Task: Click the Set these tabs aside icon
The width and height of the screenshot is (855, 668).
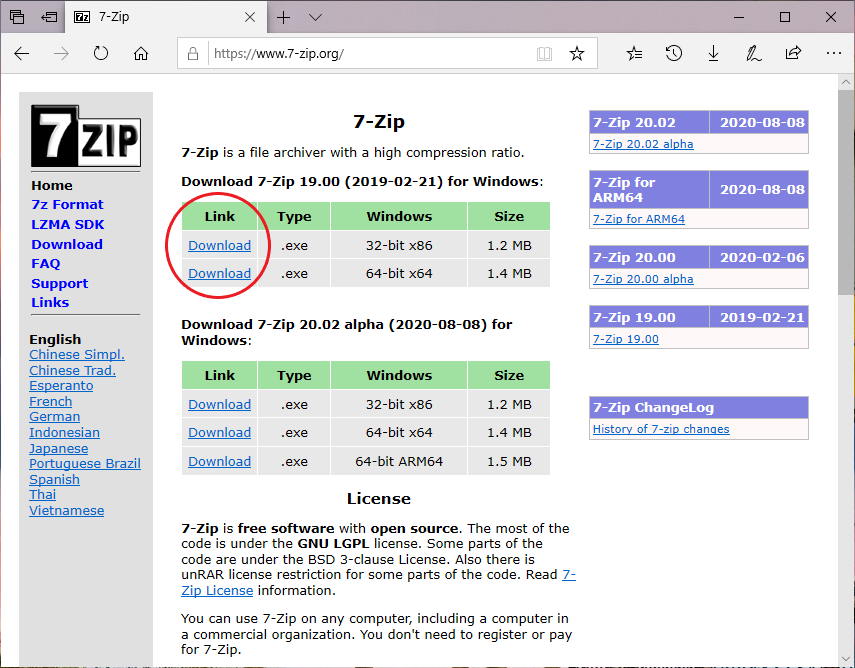Action: pos(49,17)
